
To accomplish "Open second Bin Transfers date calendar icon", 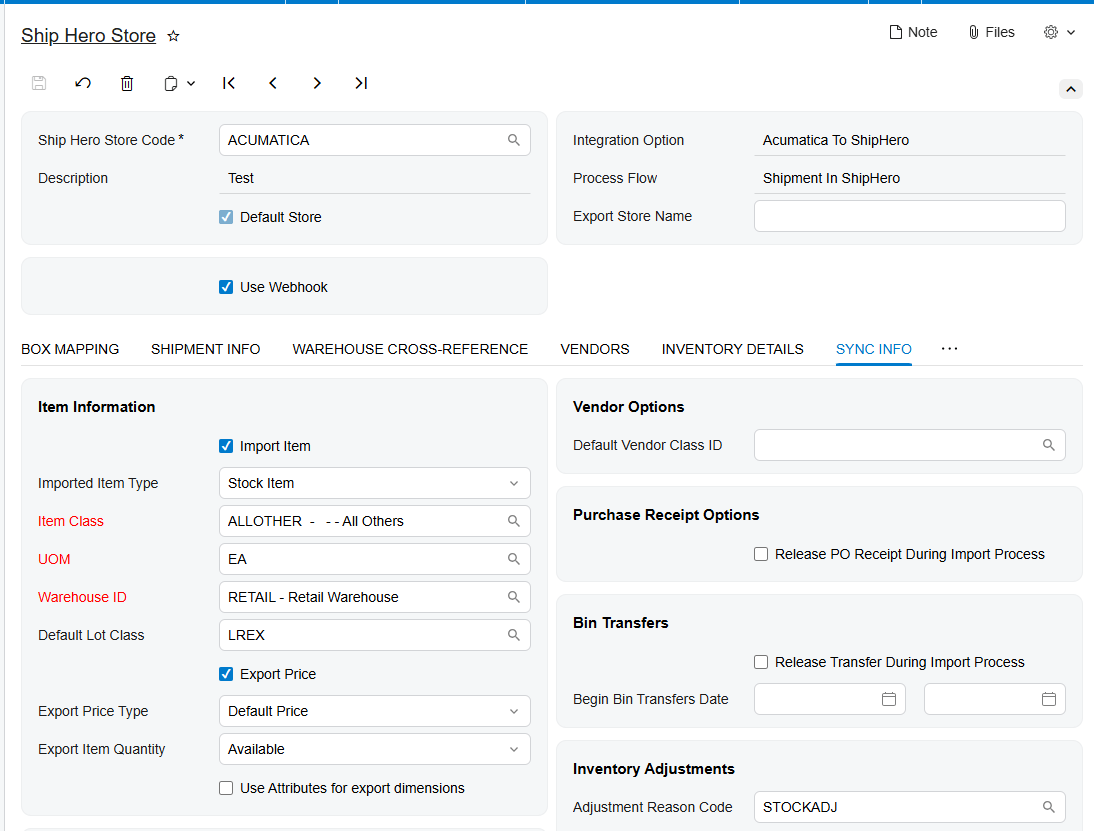I will (1049, 699).
